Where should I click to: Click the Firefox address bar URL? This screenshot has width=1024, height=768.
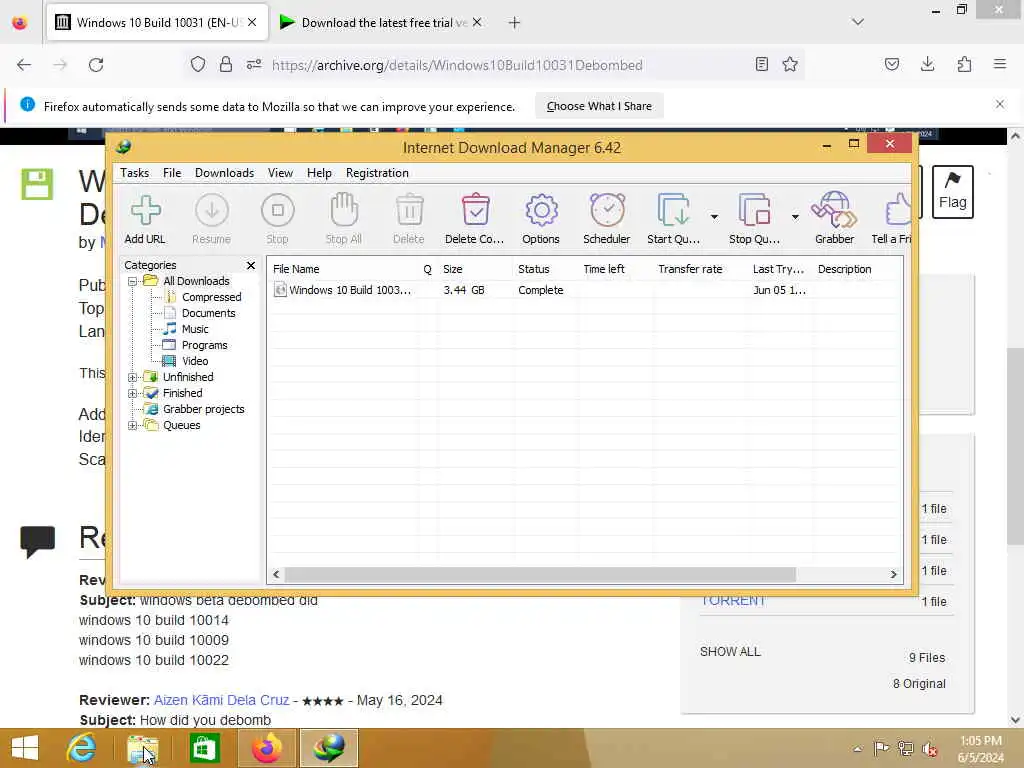457,65
